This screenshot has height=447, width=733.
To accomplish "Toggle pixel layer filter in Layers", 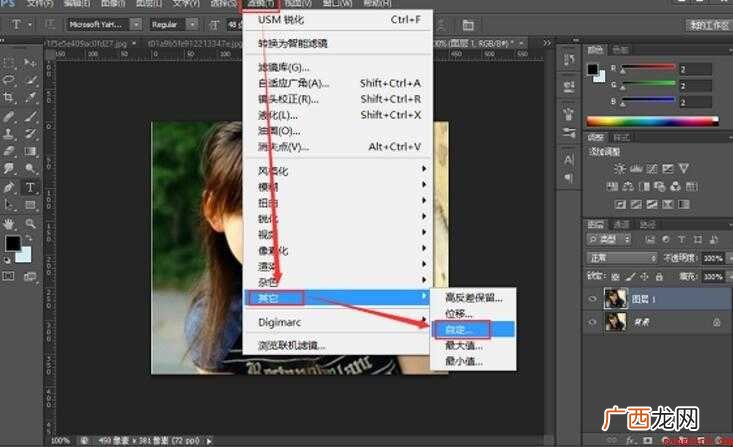I will click(650, 240).
